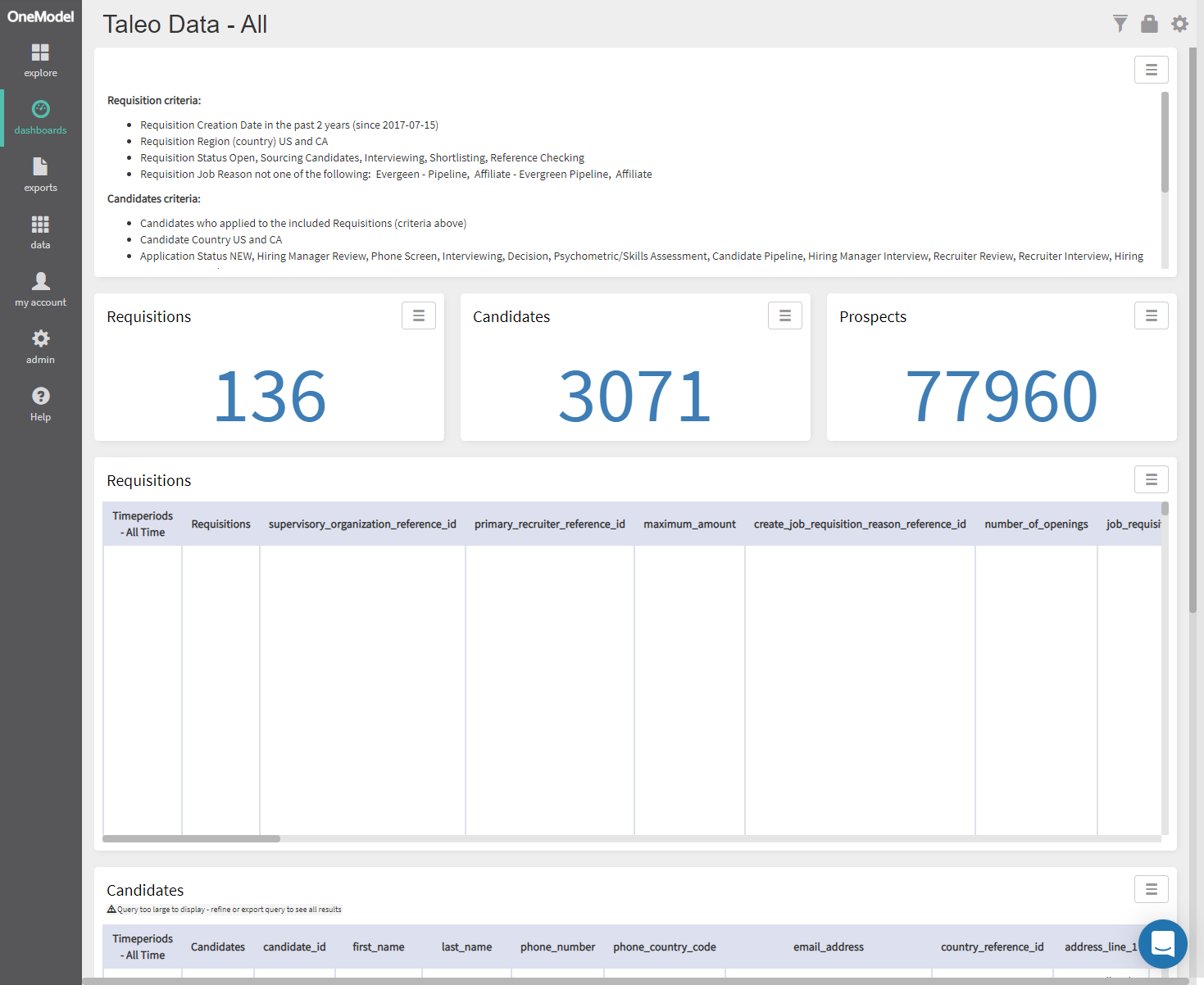1204x985 pixels.
Task: Click the Requisition Region US and CA bullet
Action: 234,141
